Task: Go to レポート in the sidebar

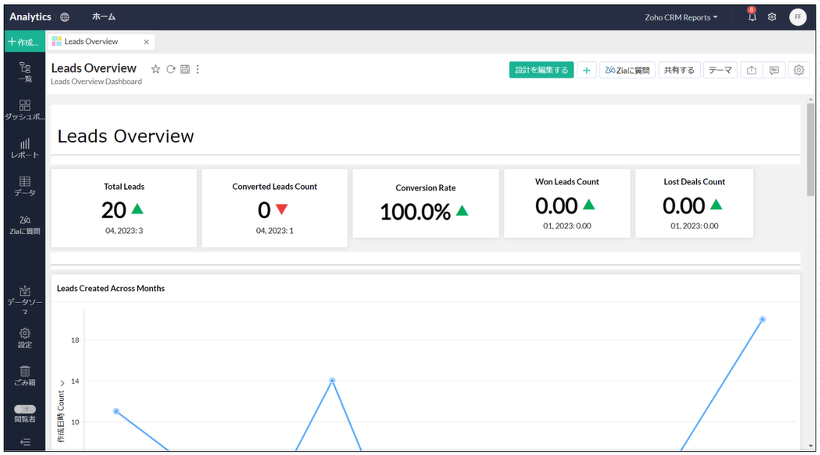Action: (x=24, y=148)
